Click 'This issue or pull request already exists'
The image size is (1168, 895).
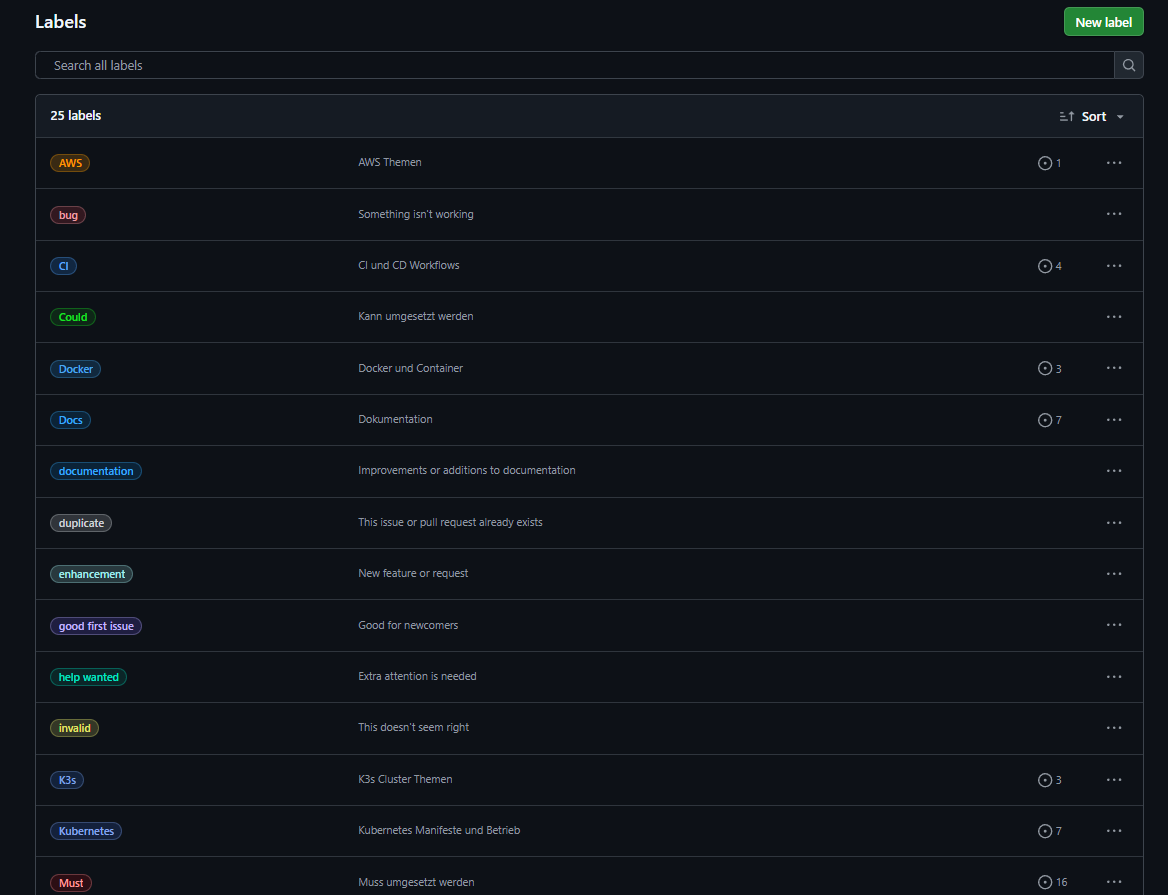[450, 523]
